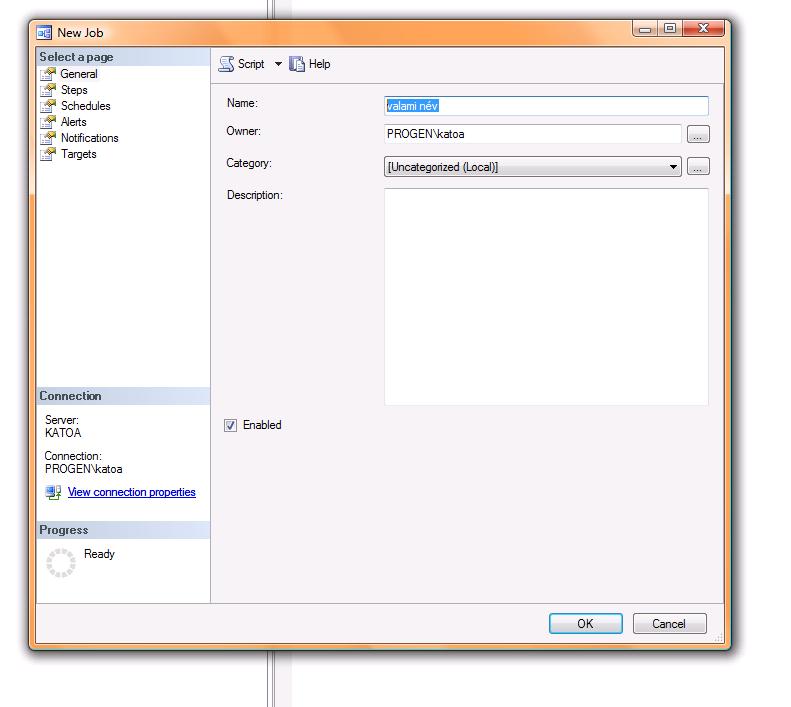Click the General page icon
This screenshot has width=791, height=707.
pyautogui.click(x=48, y=74)
